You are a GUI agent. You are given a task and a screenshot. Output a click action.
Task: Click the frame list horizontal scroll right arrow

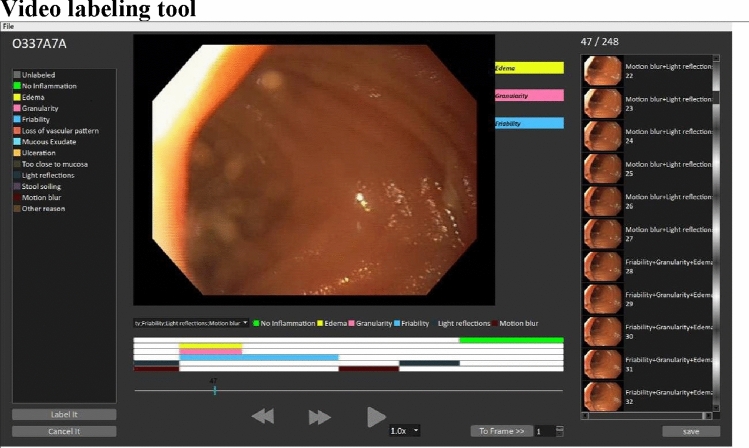coord(708,416)
